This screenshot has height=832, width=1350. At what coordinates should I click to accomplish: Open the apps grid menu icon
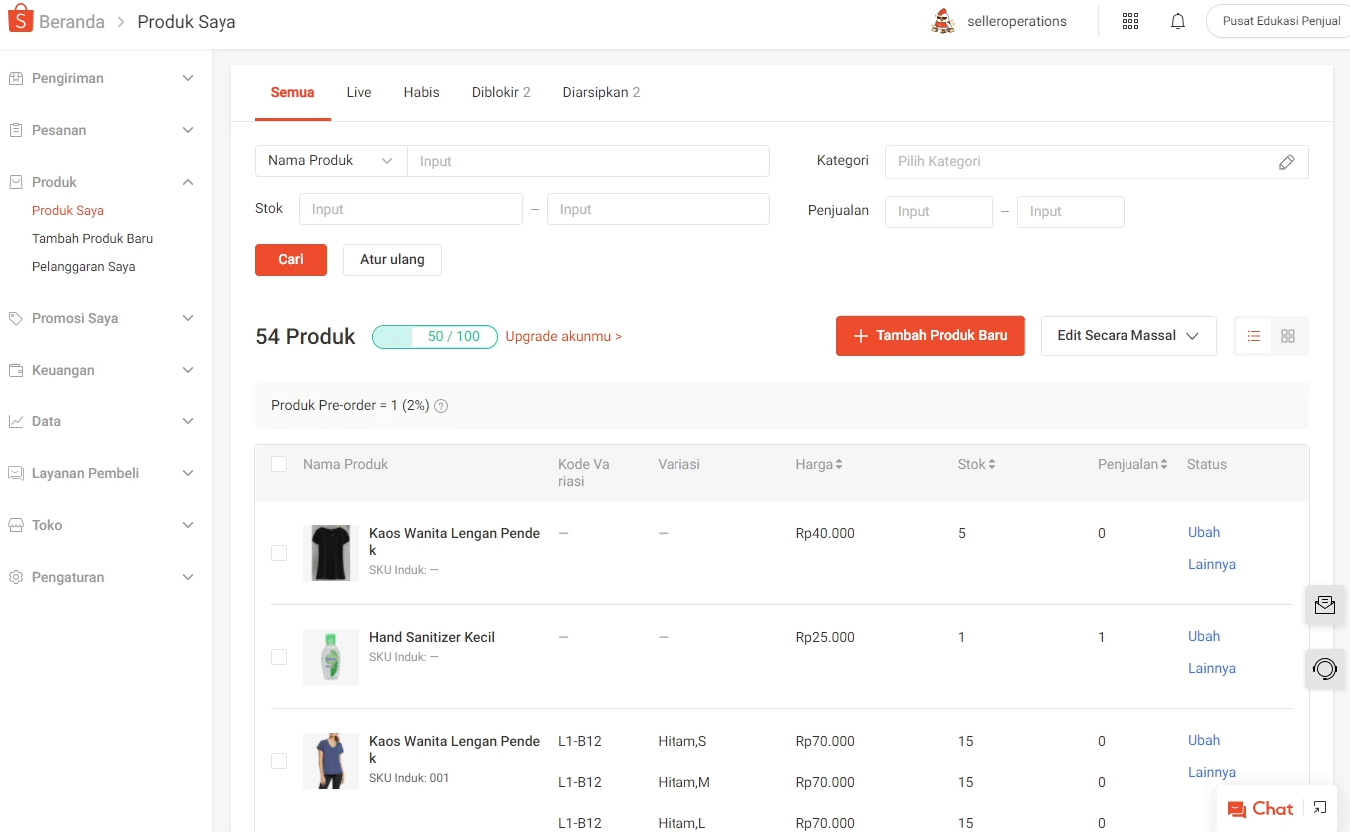click(1130, 21)
